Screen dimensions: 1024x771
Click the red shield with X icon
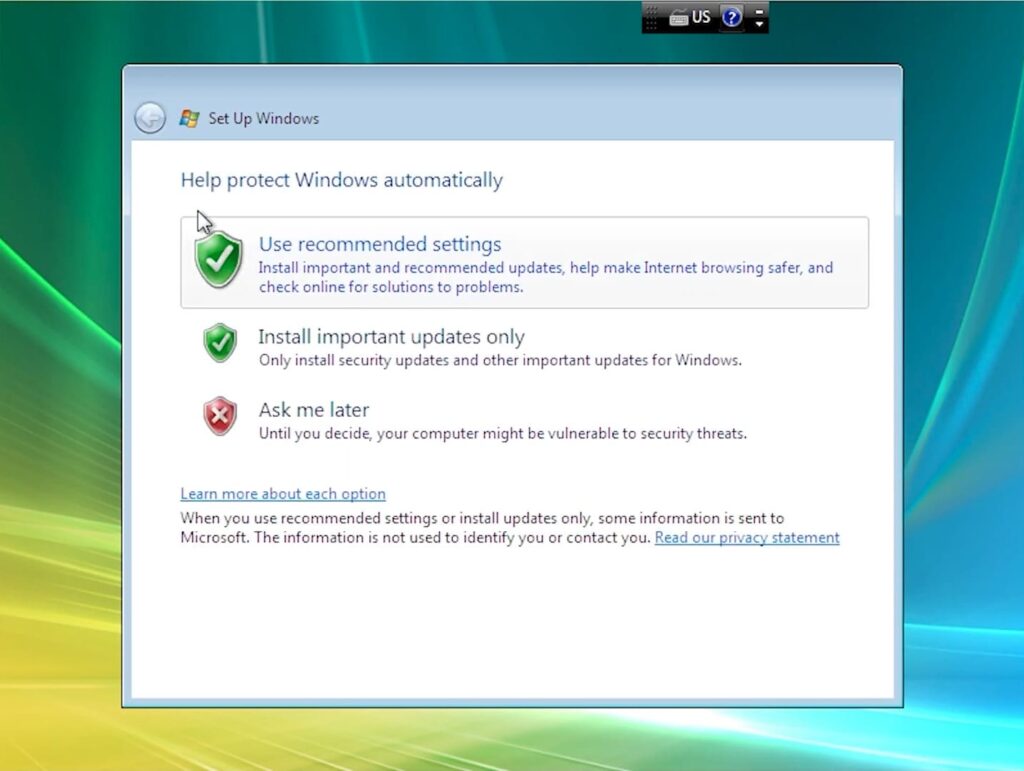(x=220, y=416)
